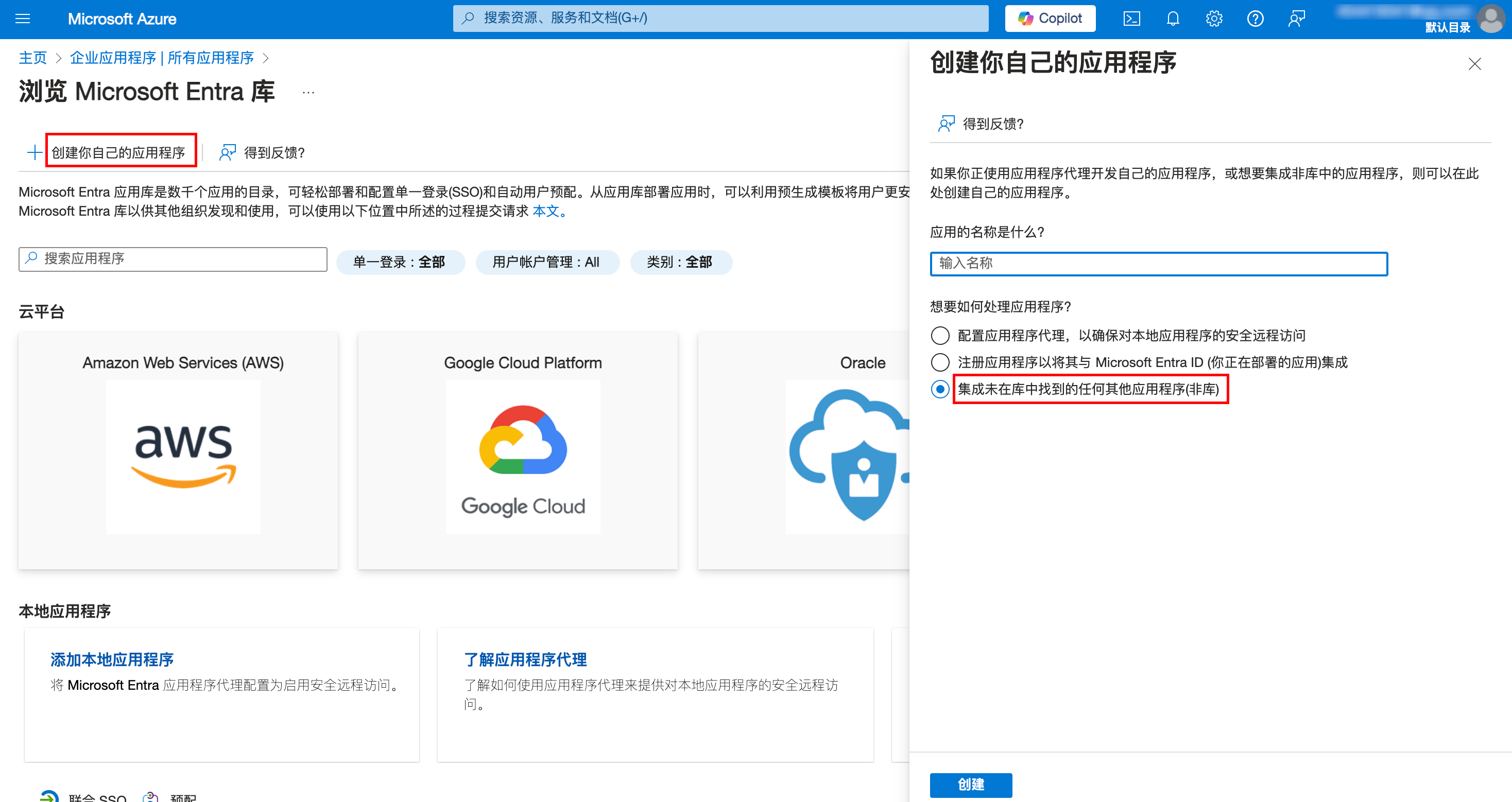
Task: Open the Azure portal hamburger menu
Action: [22, 19]
